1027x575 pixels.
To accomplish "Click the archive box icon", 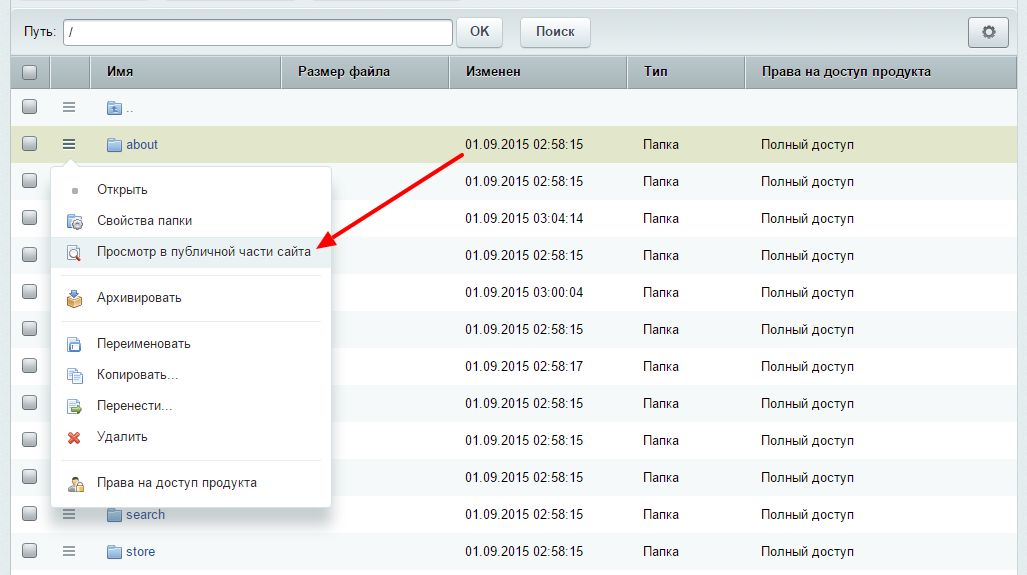I will point(74,298).
